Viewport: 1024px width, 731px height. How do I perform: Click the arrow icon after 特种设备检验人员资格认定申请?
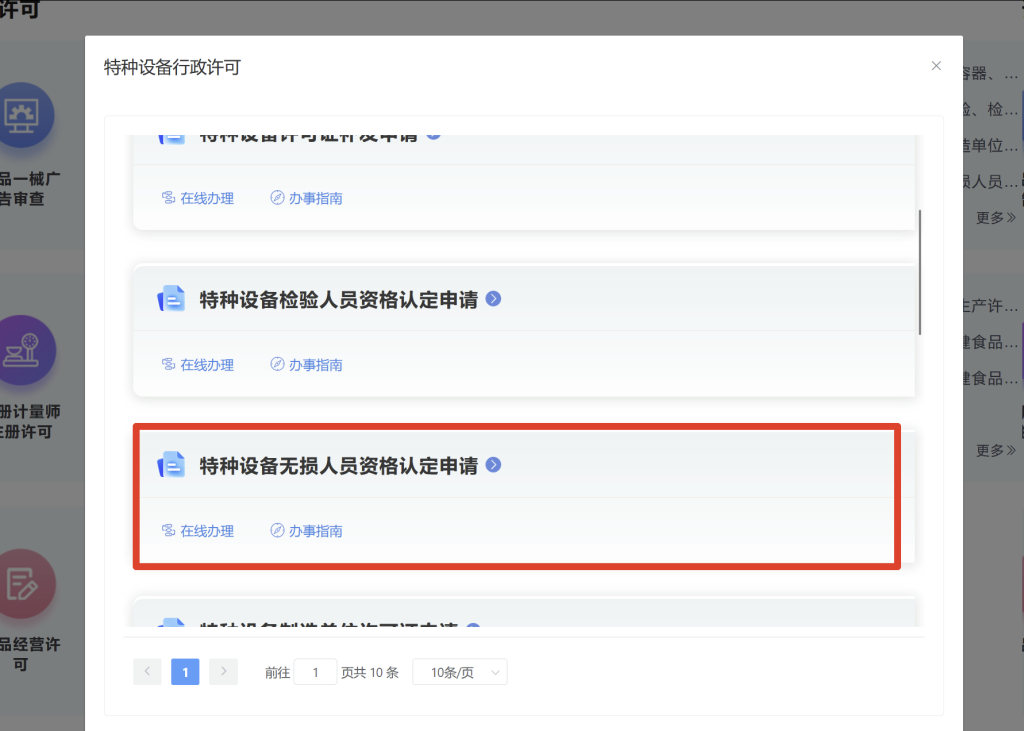[494, 299]
